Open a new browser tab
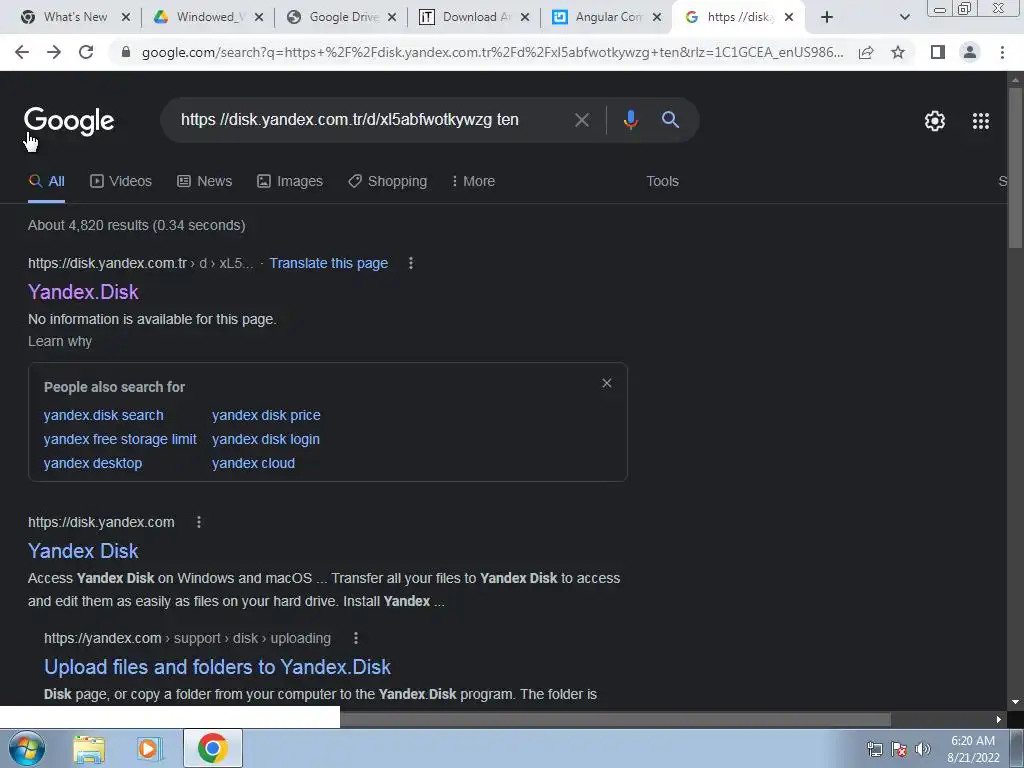Screen dimensions: 1024x768 click(x=827, y=17)
